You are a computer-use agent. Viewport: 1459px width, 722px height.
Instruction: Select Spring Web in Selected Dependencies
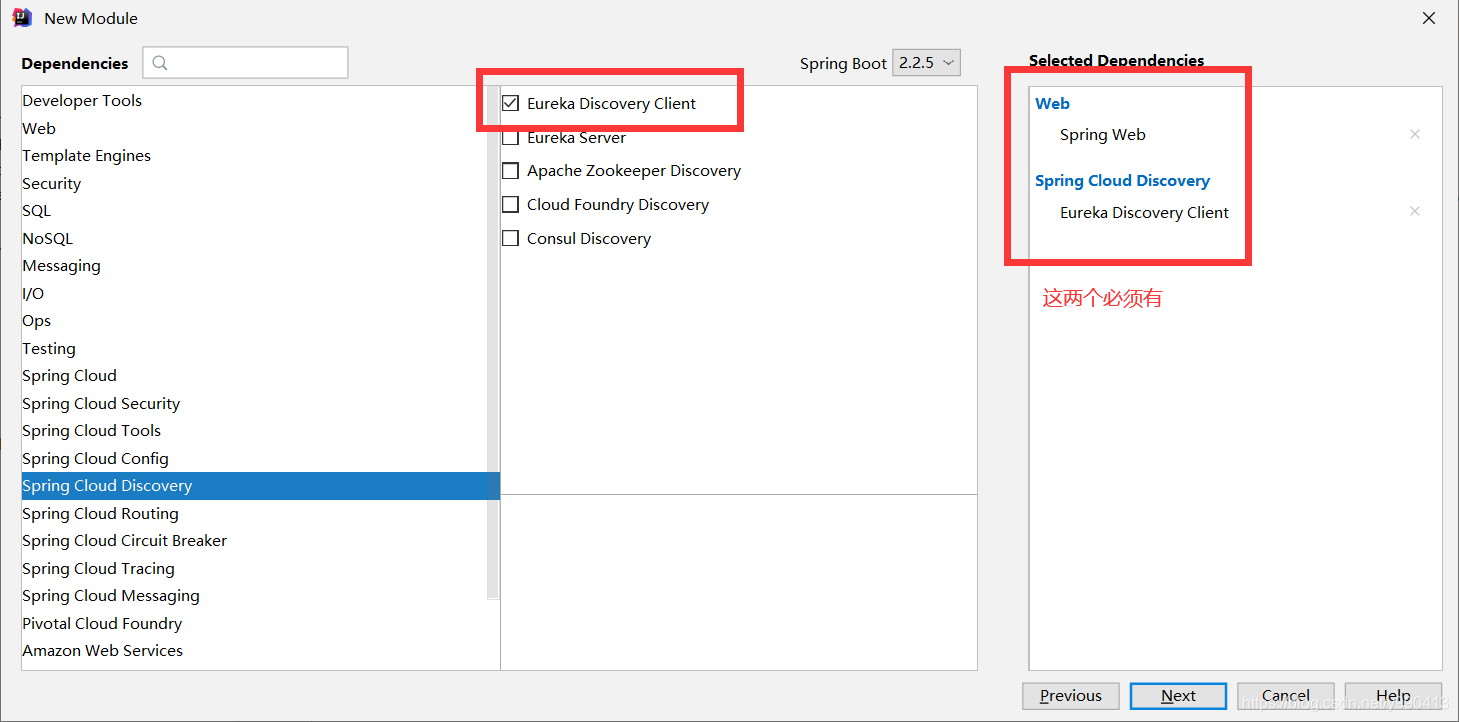coord(1103,134)
